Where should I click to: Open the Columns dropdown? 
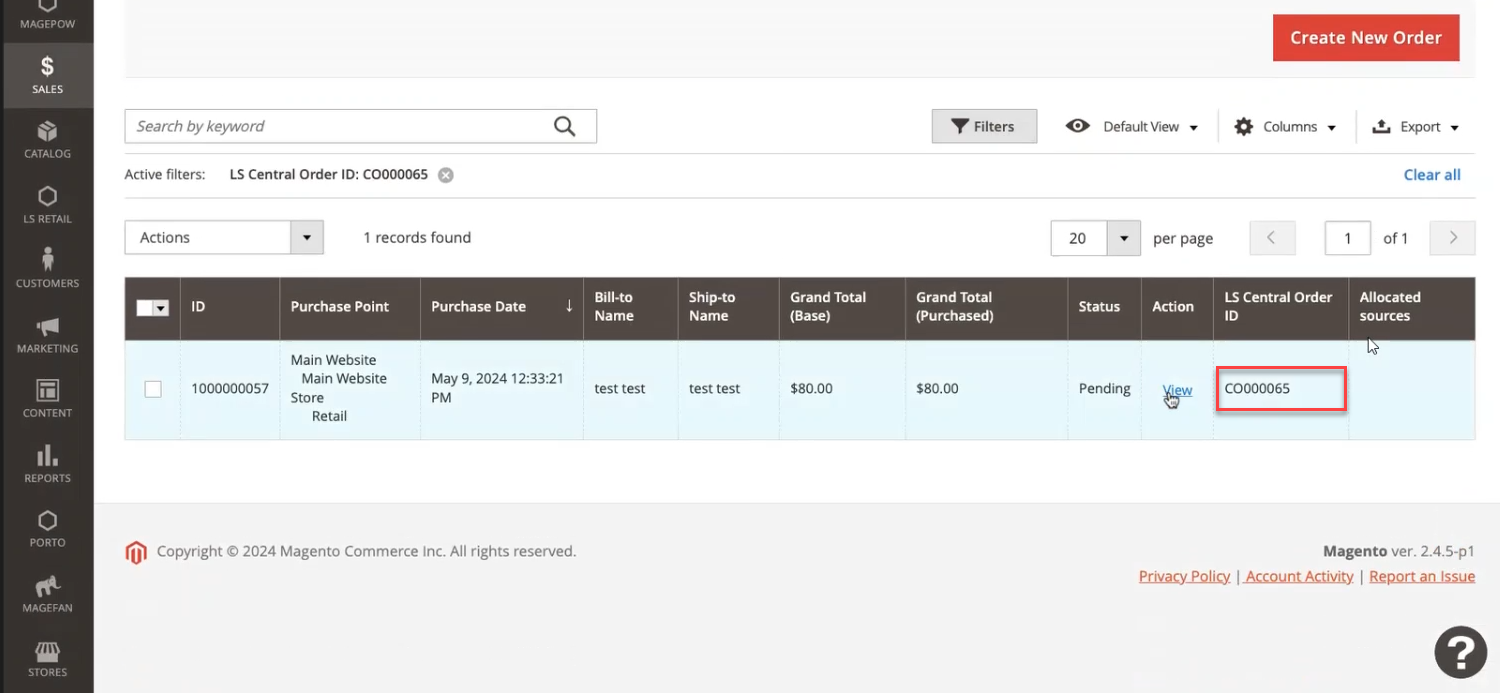click(1286, 127)
